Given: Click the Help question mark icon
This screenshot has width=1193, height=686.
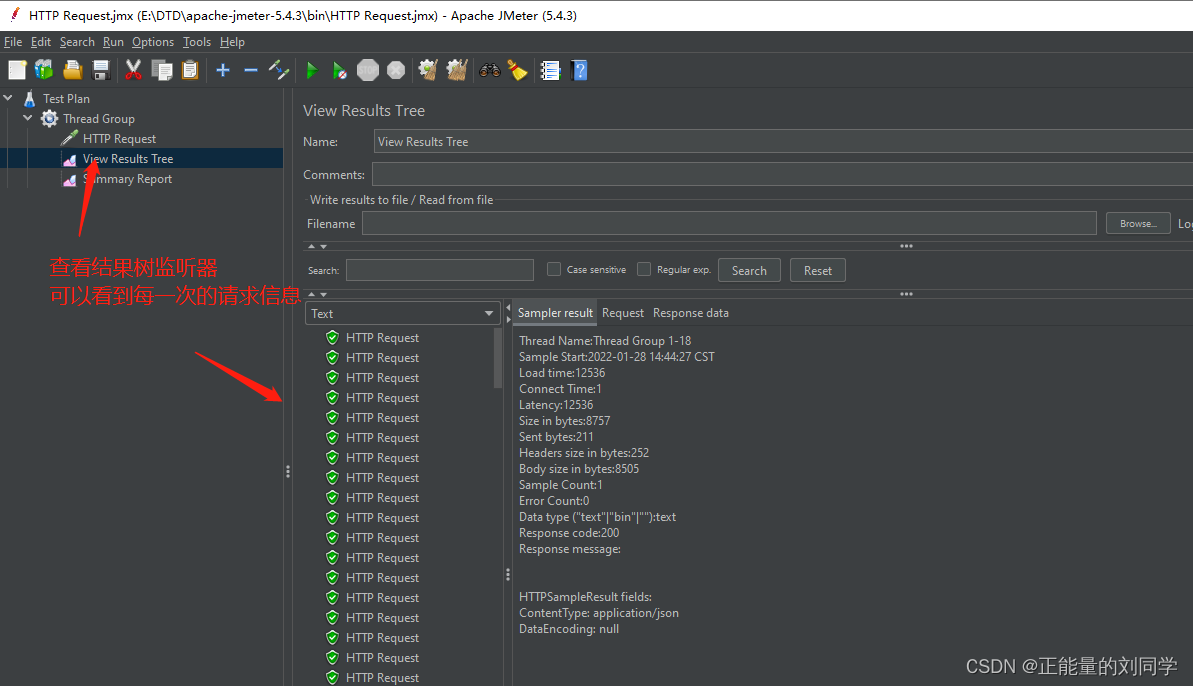Looking at the screenshot, I should (x=579, y=71).
